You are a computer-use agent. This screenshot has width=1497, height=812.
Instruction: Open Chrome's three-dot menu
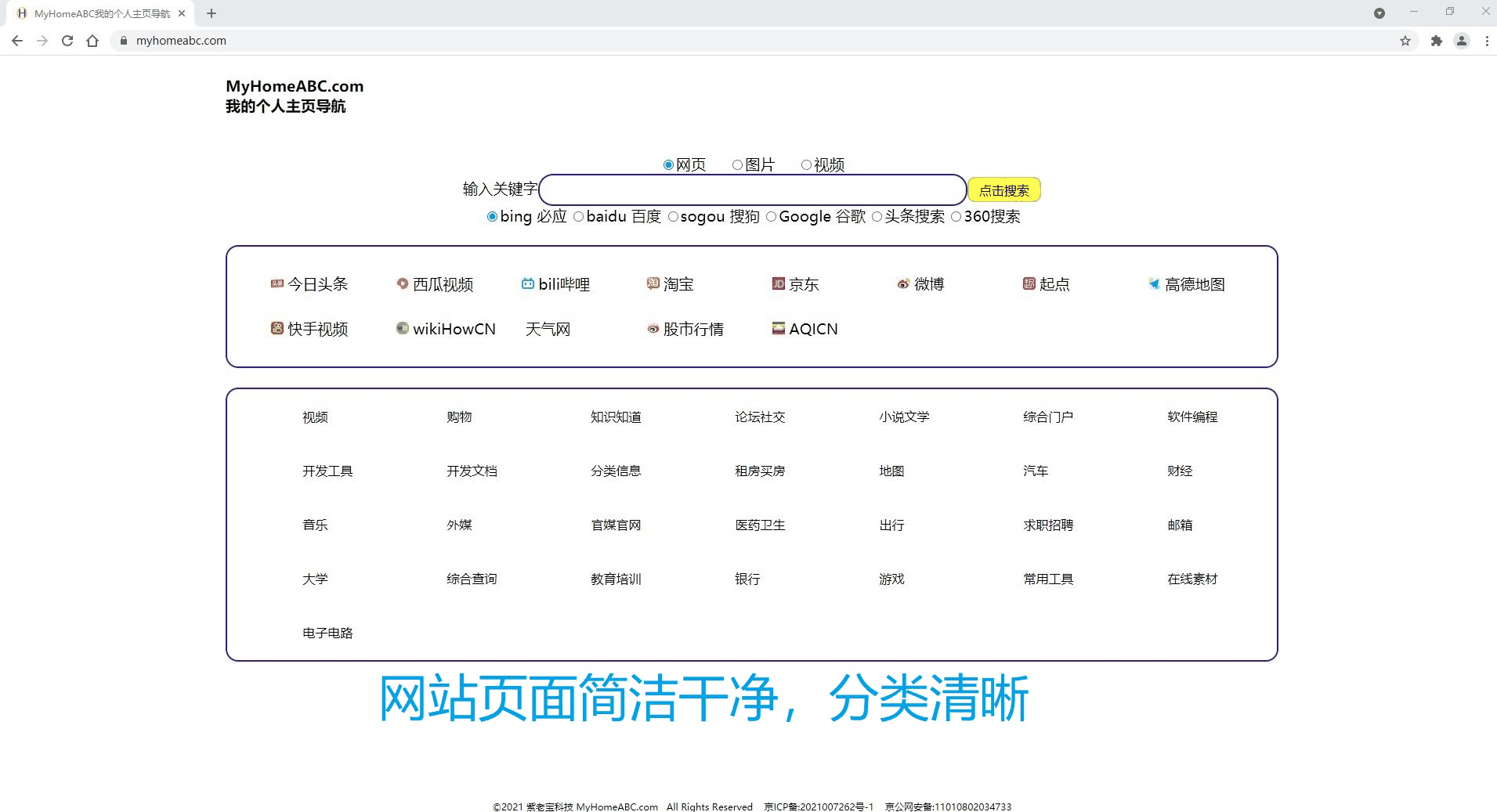click(1487, 41)
